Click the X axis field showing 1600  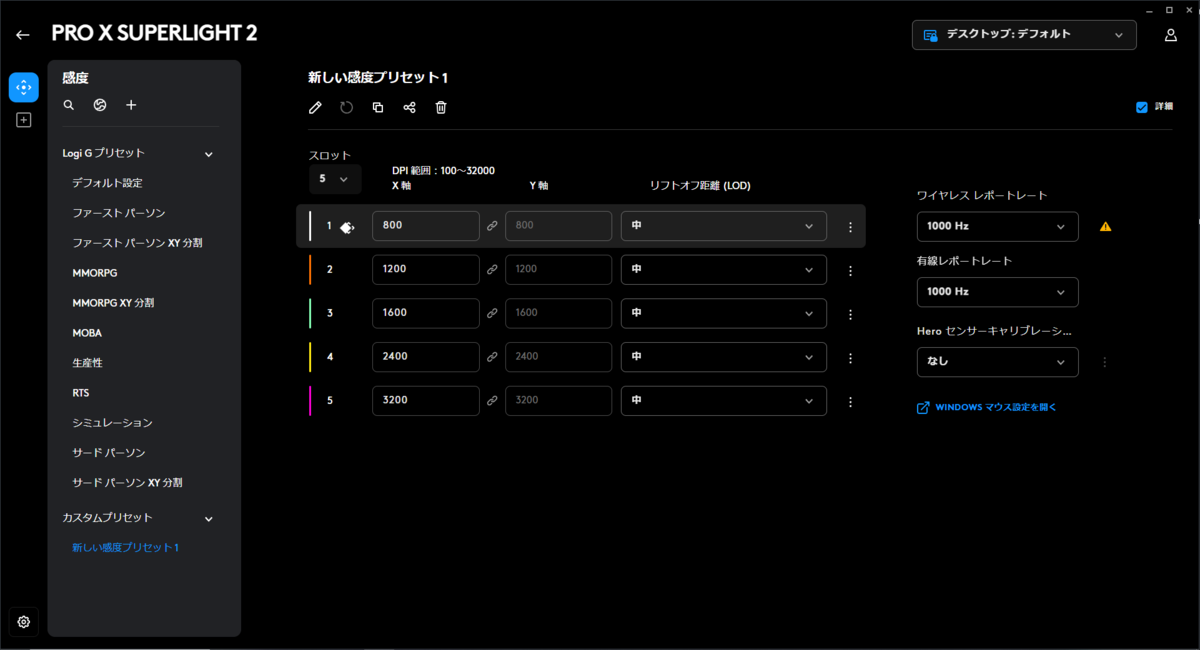tap(426, 313)
